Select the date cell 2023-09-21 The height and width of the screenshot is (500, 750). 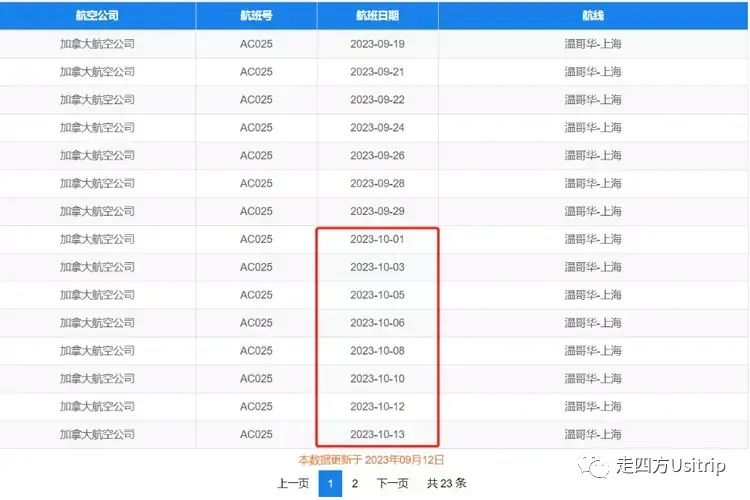pyautogui.click(x=377, y=72)
